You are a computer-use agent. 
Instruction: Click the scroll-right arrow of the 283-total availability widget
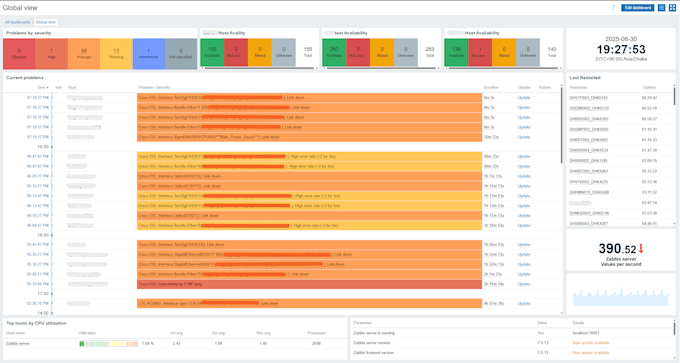click(438, 68)
